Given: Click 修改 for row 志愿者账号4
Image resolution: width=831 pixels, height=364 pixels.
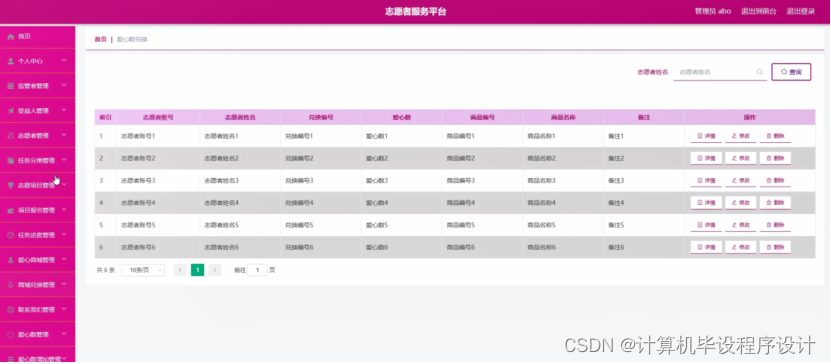Looking at the screenshot, I should click(x=740, y=203).
